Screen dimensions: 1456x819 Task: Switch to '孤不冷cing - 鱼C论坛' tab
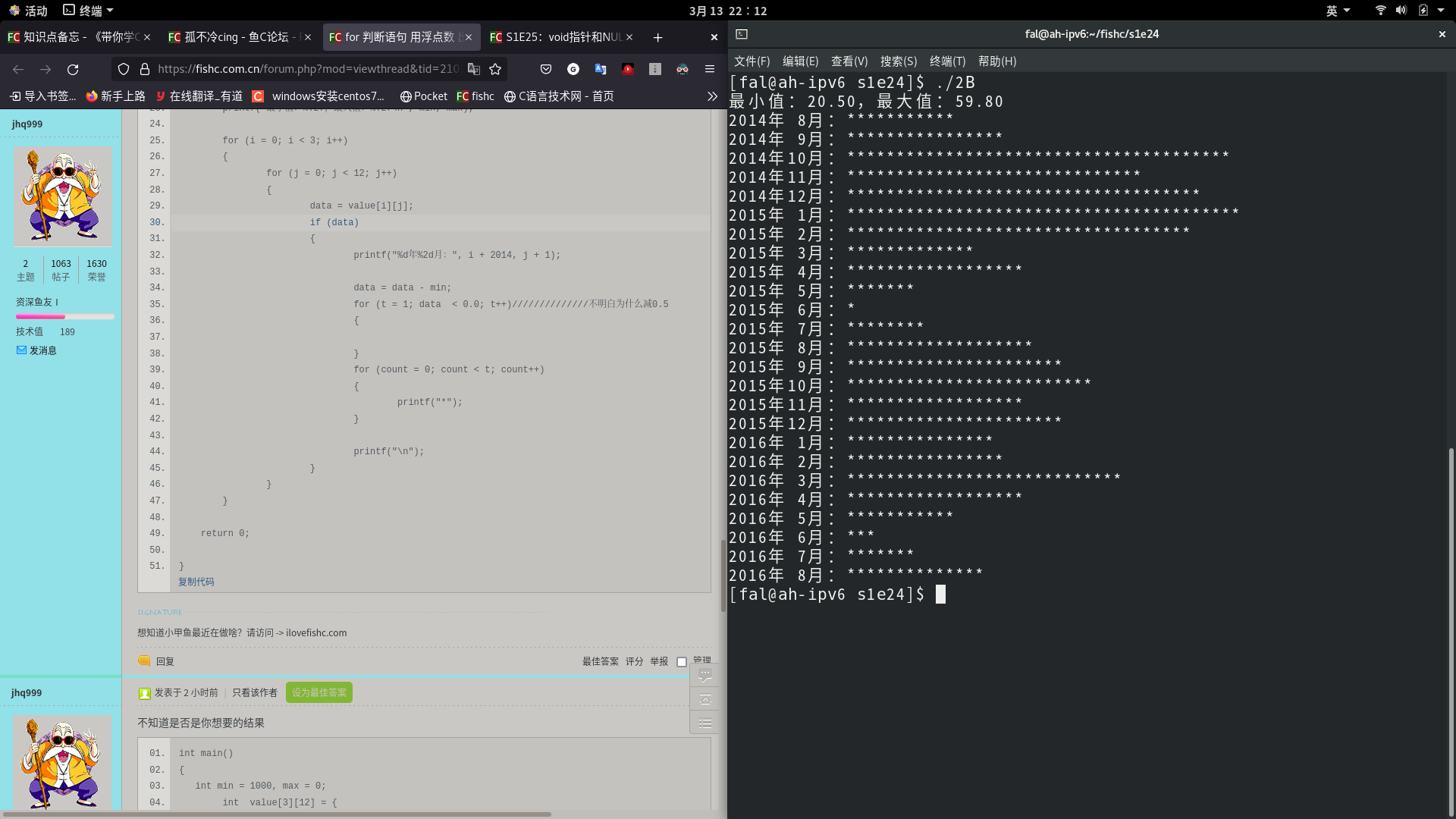pos(240,37)
